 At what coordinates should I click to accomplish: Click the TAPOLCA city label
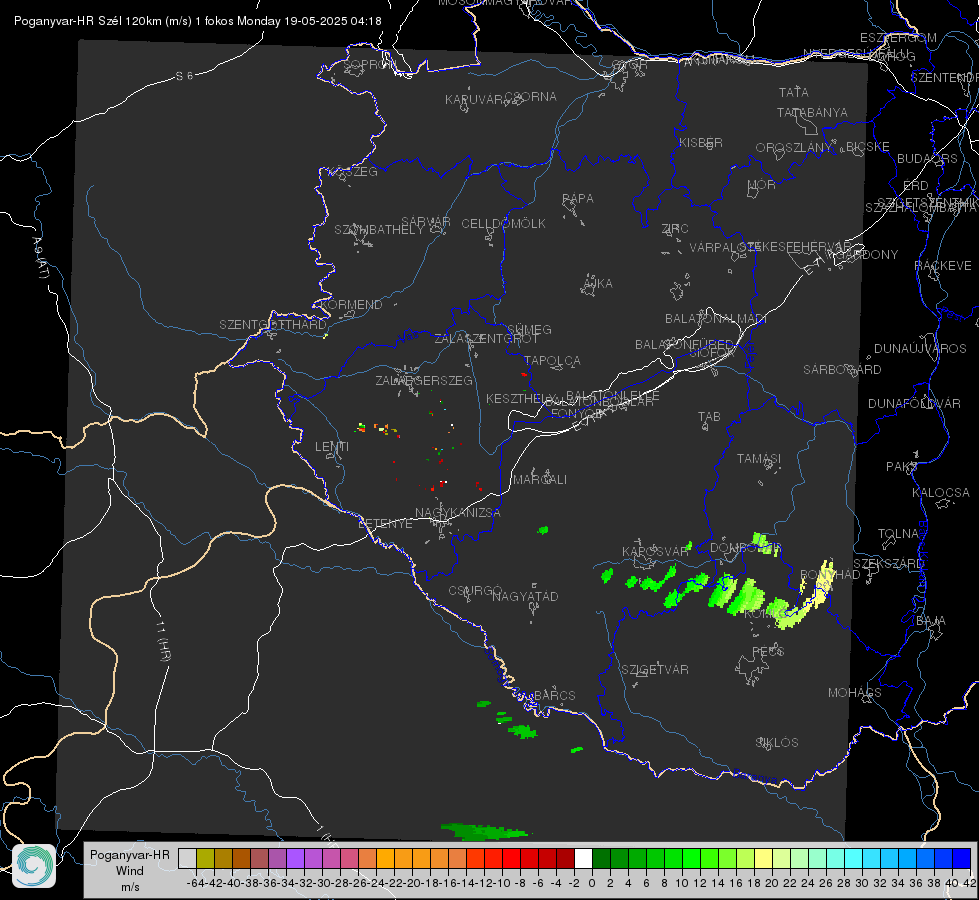552,360
